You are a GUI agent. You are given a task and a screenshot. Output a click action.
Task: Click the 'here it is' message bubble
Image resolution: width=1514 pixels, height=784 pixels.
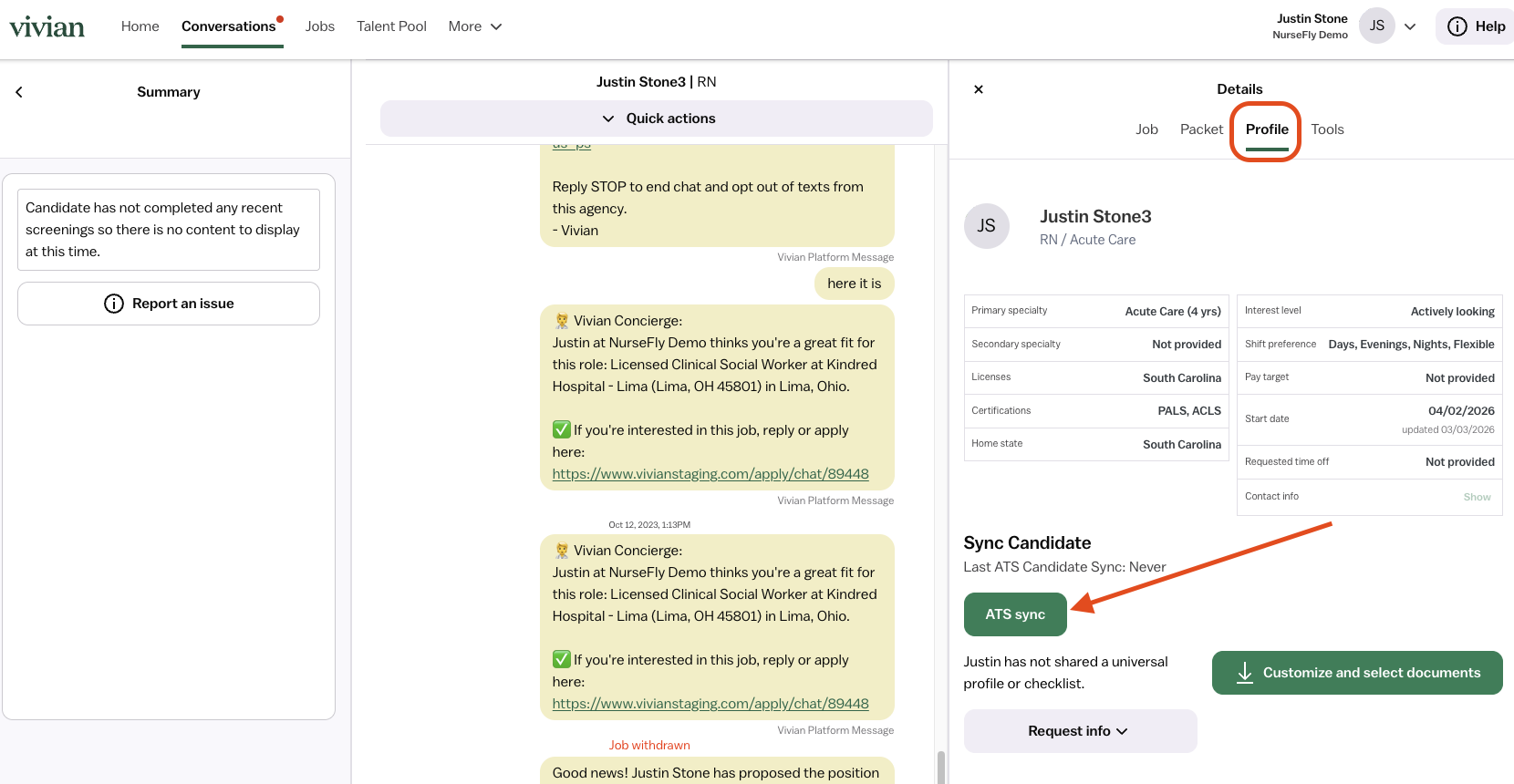point(854,284)
